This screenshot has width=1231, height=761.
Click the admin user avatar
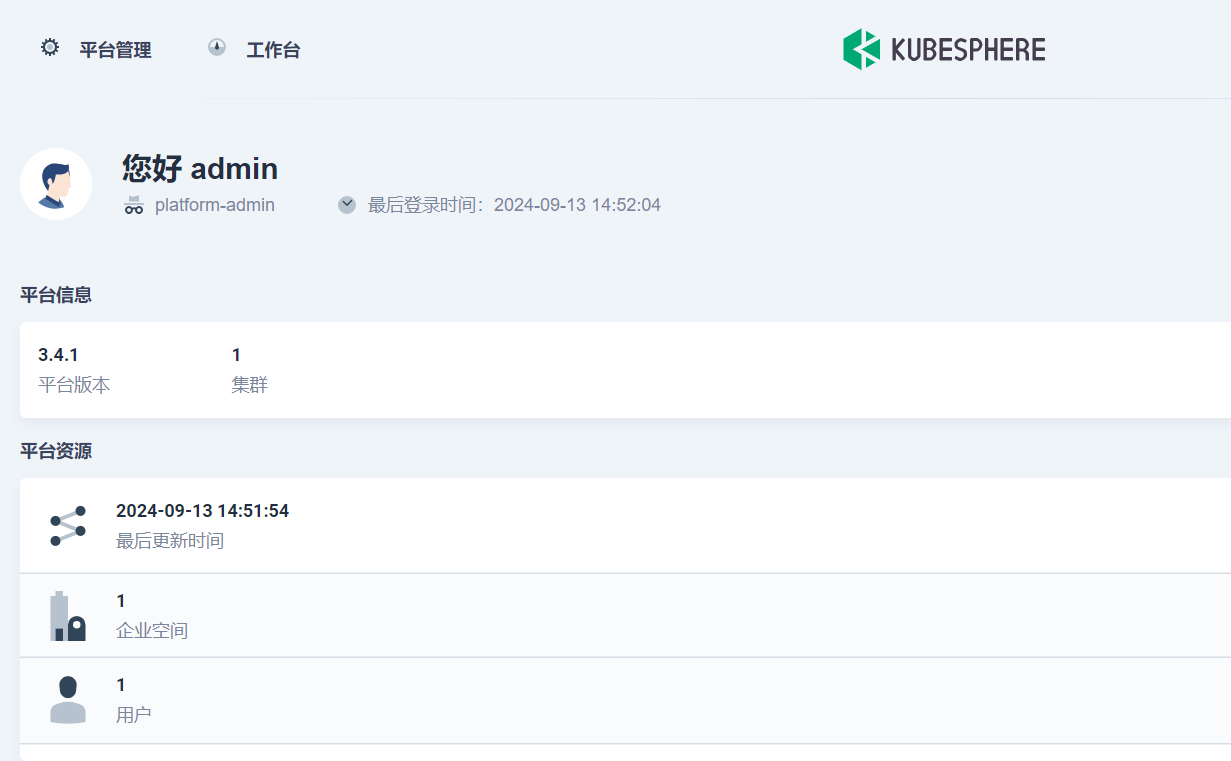click(x=56, y=184)
